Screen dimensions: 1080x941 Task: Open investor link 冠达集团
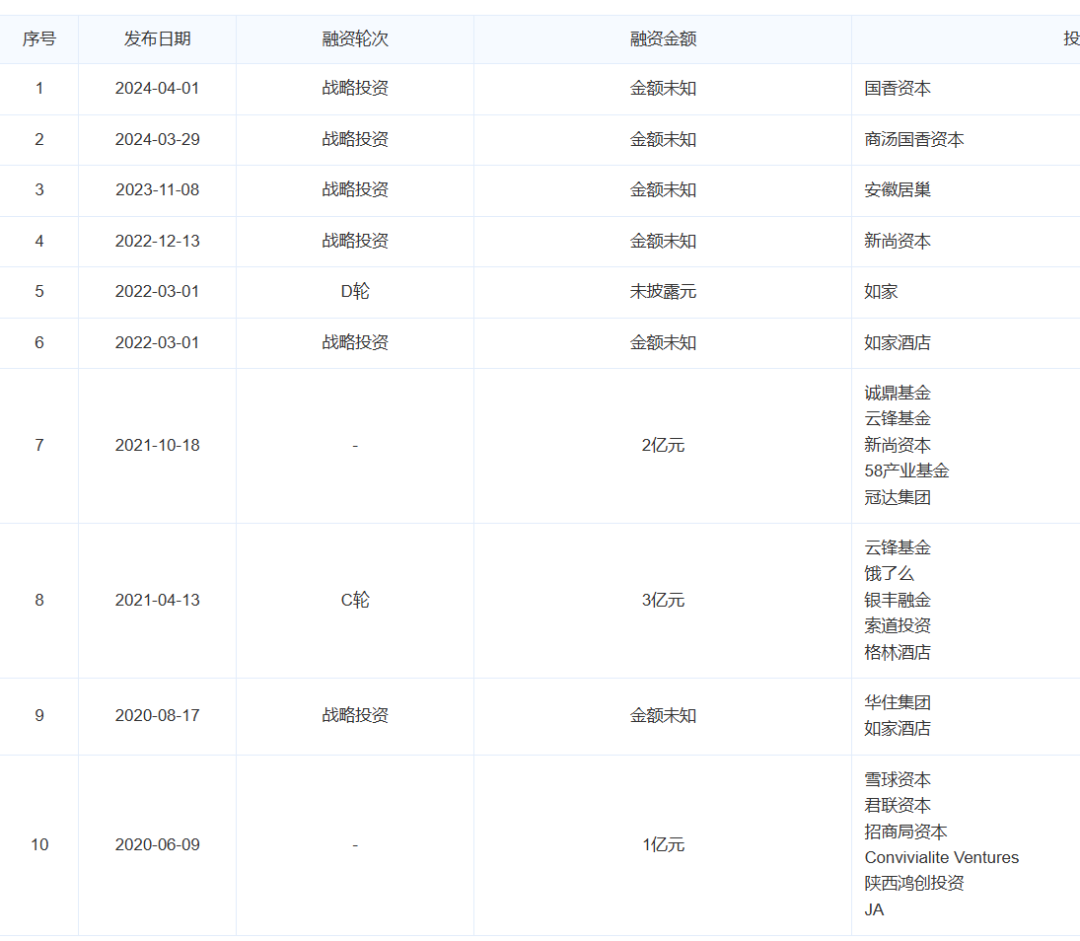(x=897, y=497)
